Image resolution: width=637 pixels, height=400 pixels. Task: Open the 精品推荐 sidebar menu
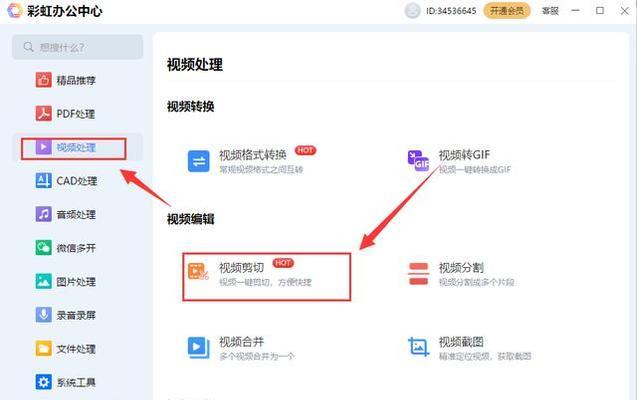pyautogui.click(x=77, y=80)
